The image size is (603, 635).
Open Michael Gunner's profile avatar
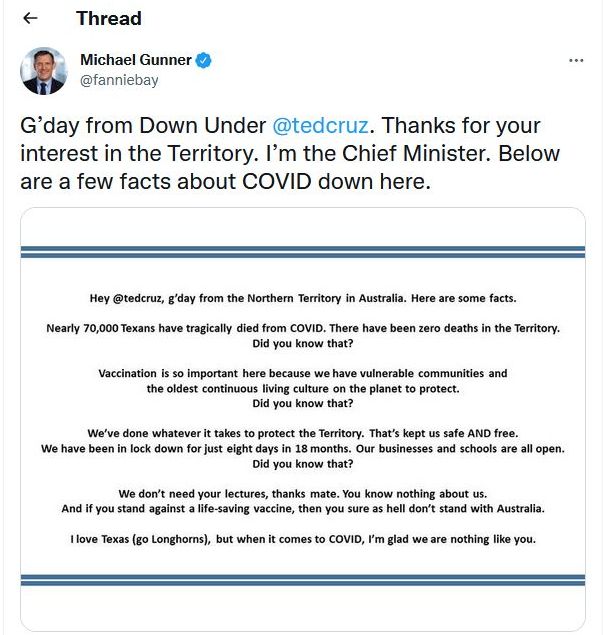tap(44, 71)
